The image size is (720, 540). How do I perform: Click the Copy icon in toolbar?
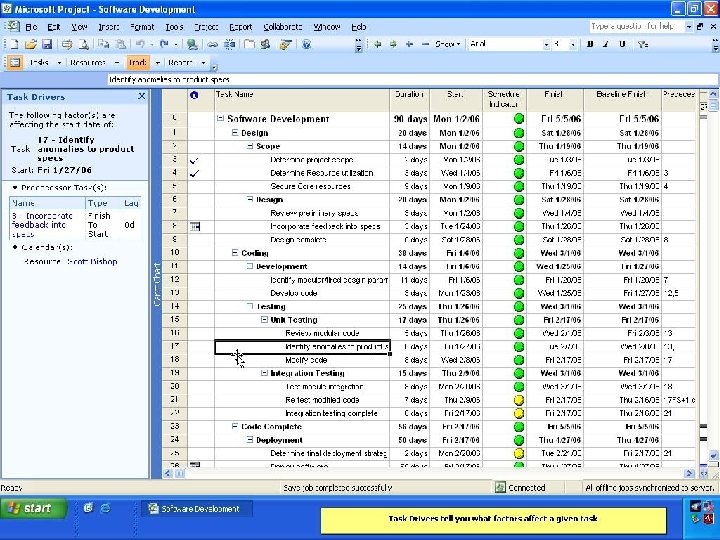click(103, 44)
